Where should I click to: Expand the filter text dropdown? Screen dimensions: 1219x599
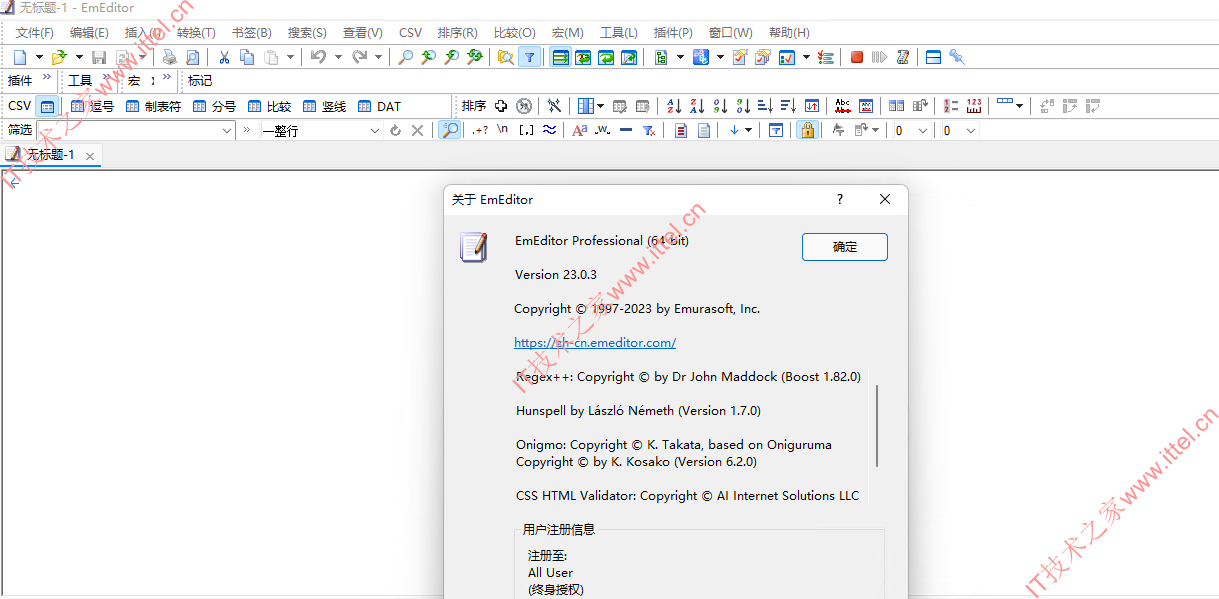click(226, 130)
